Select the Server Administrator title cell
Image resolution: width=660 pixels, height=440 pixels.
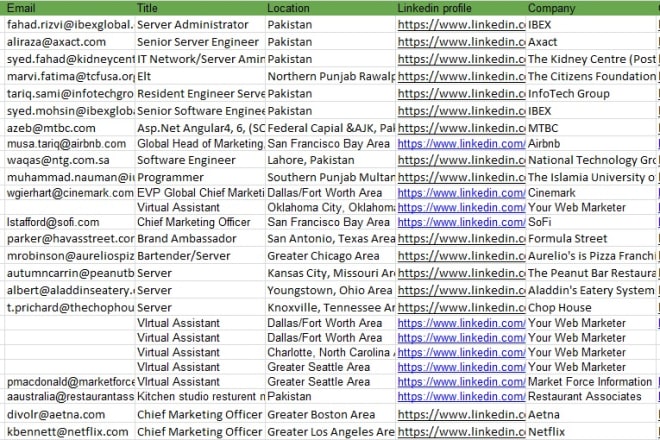click(x=200, y=24)
